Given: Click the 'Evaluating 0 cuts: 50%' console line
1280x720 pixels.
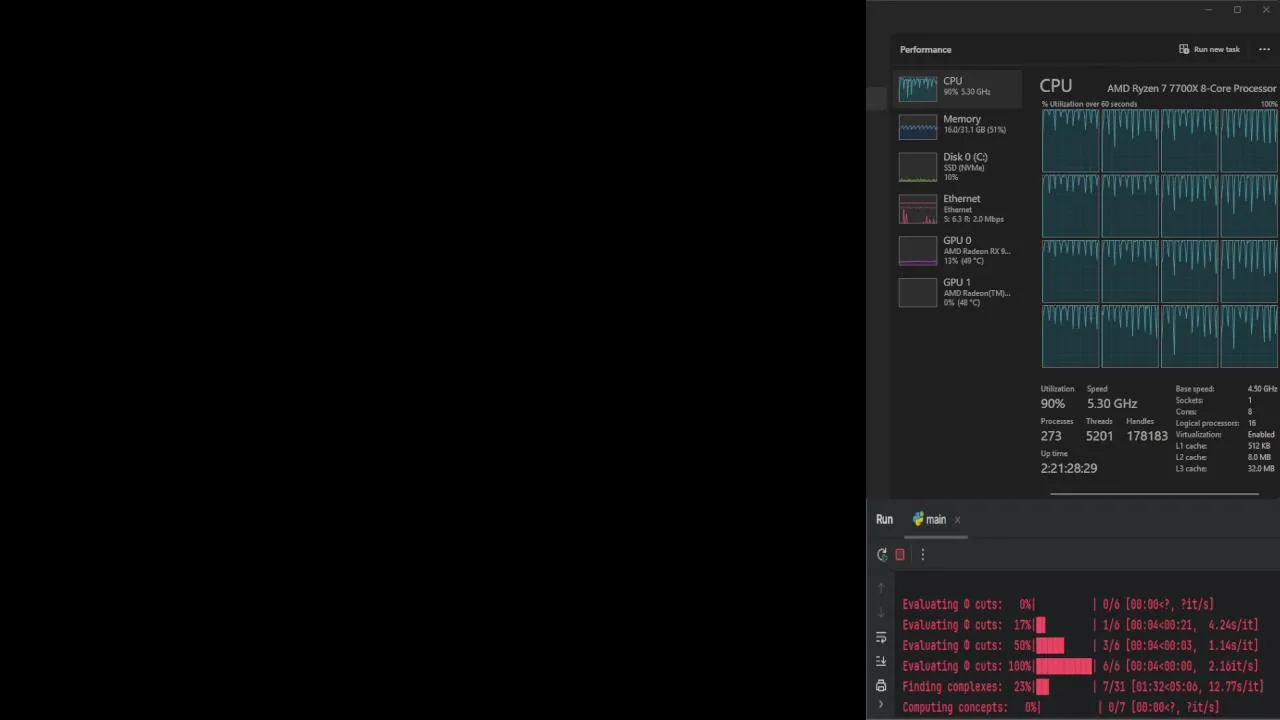Looking at the screenshot, I should (x=1080, y=646).
